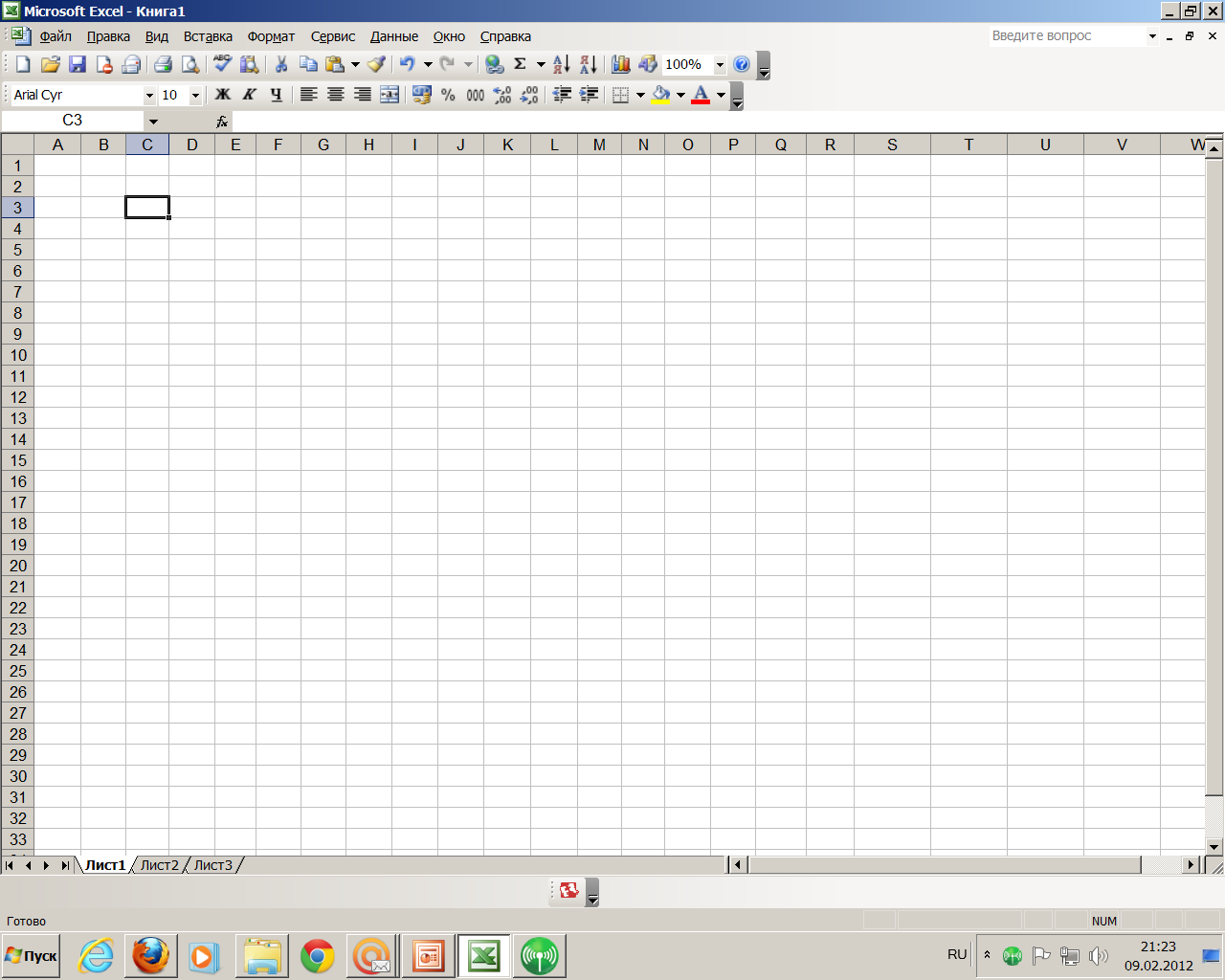The width and height of the screenshot is (1225, 980).
Task: Paste with clipboard icon
Action: point(335,64)
